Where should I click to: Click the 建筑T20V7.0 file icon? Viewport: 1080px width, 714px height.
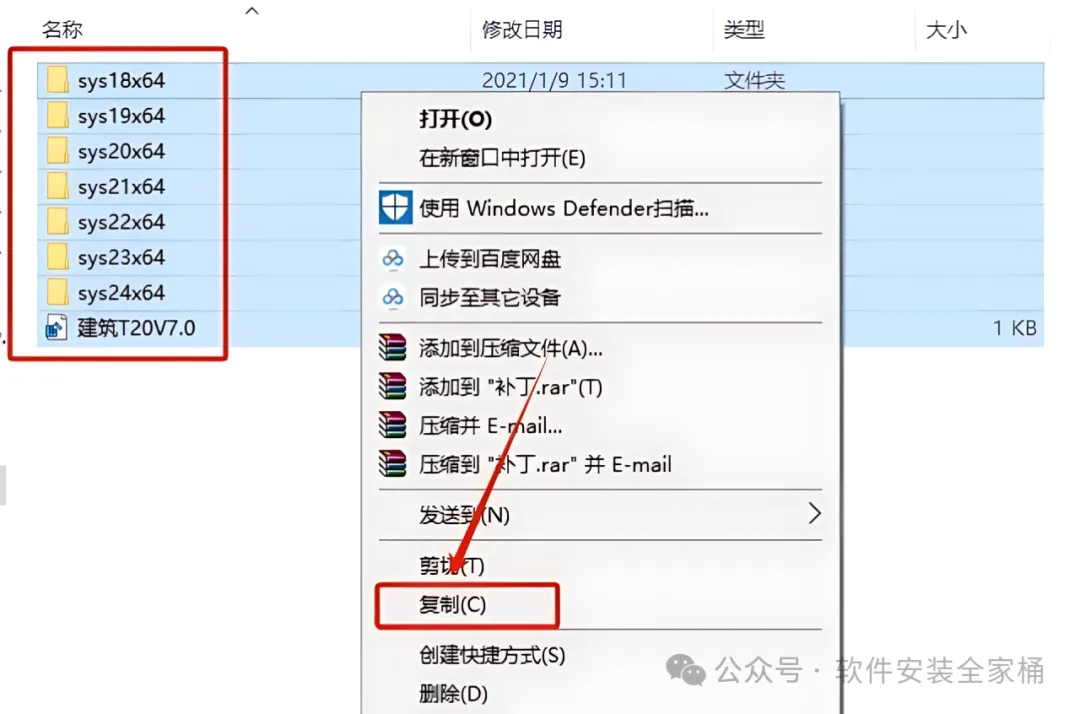tap(56, 328)
